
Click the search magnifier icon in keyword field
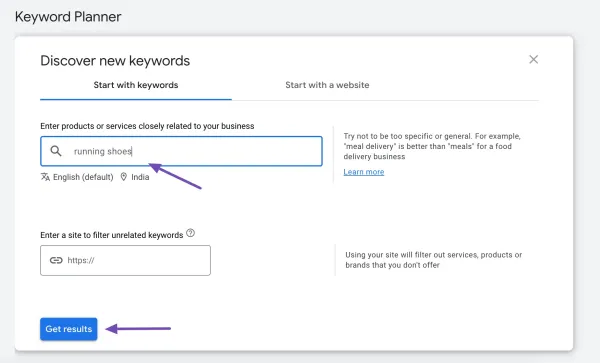pyautogui.click(x=56, y=151)
